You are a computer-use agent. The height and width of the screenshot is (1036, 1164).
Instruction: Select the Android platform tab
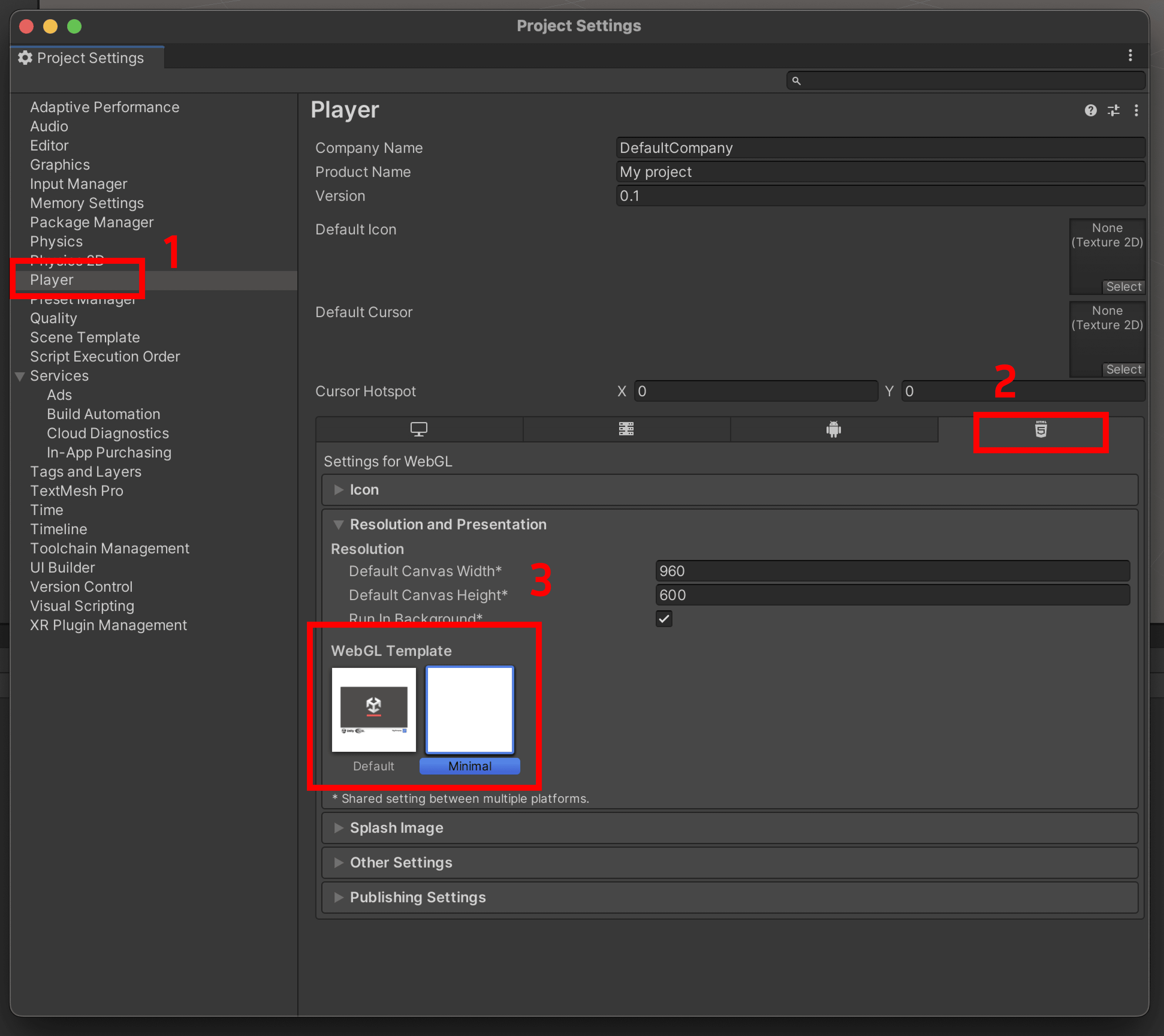pos(834,429)
